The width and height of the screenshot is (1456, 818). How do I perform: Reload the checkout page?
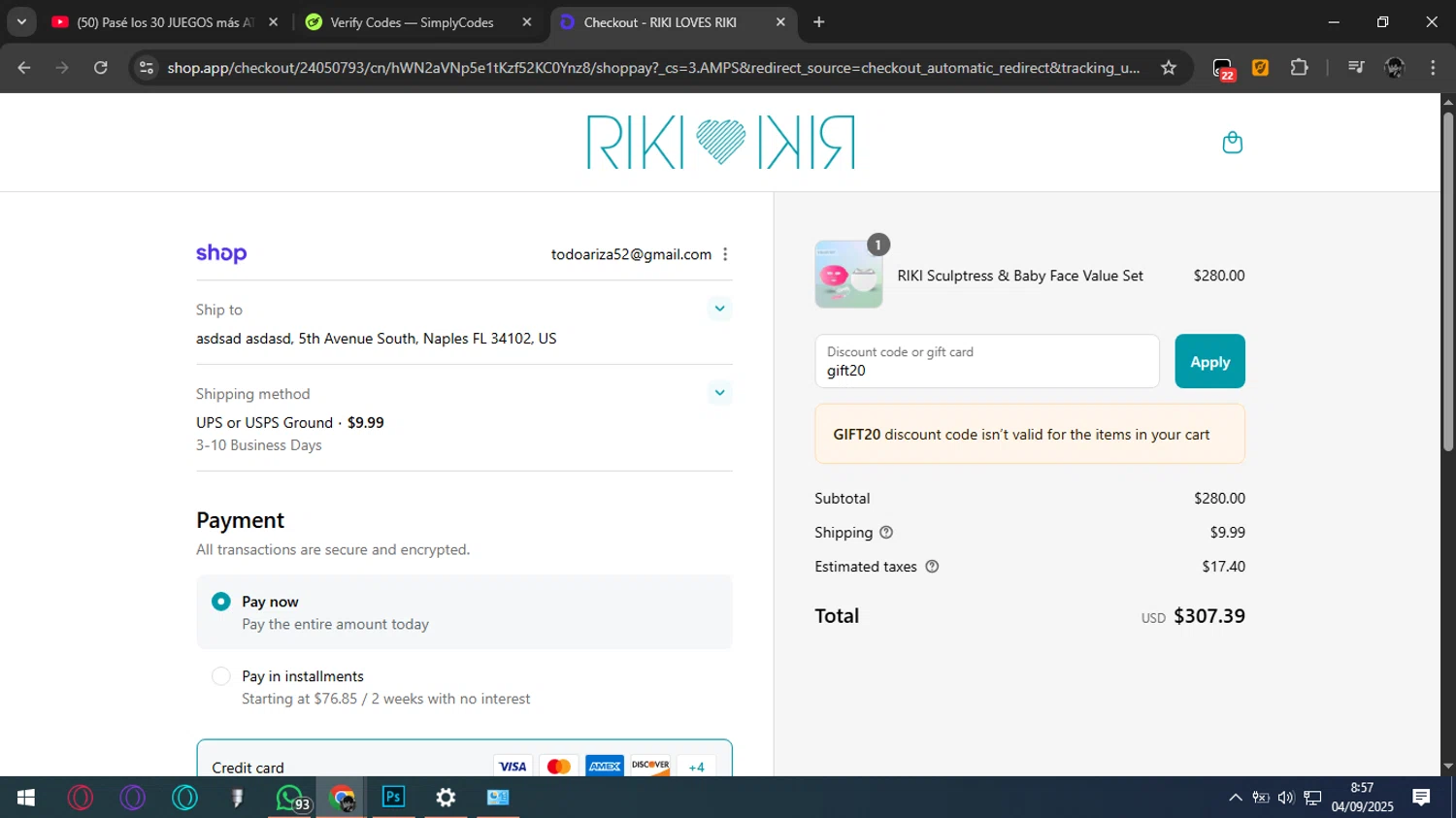[101, 68]
